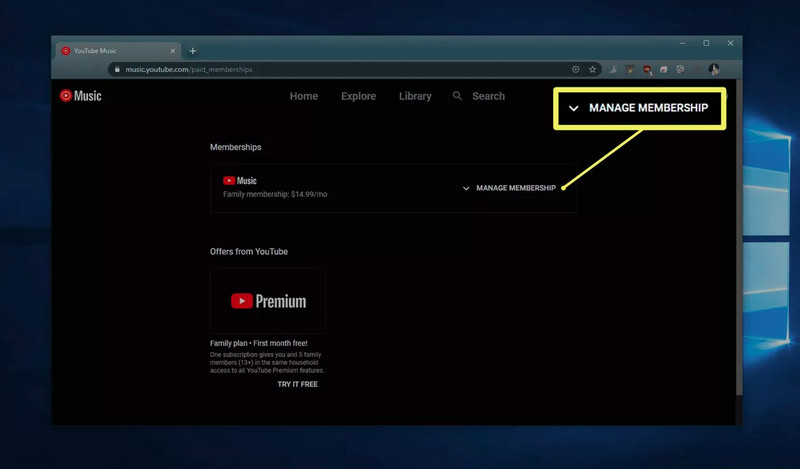The width and height of the screenshot is (800, 469).
Task: Click the grey spiral extension icon
Action: pyautogui.click(x=680, y=69)
